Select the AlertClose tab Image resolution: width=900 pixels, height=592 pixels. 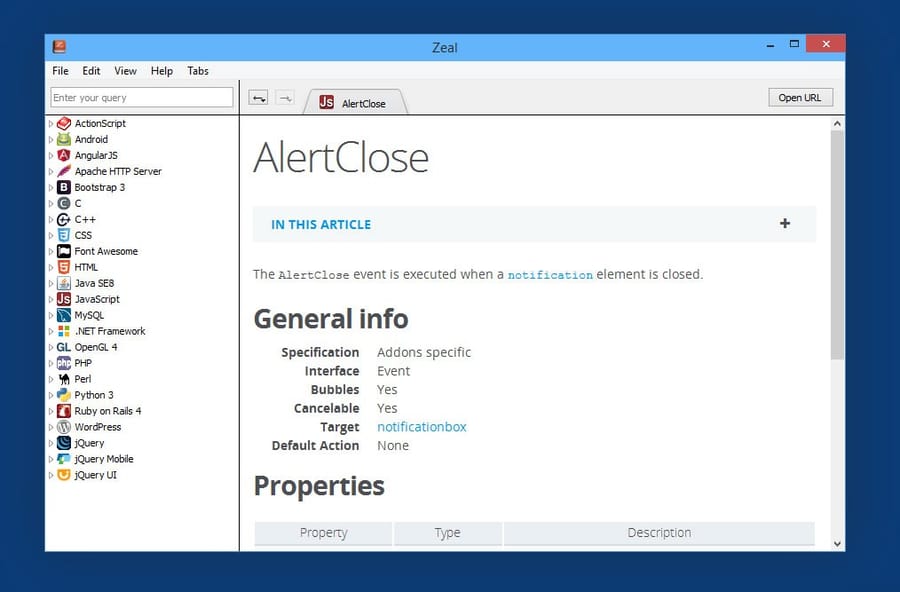355,102
